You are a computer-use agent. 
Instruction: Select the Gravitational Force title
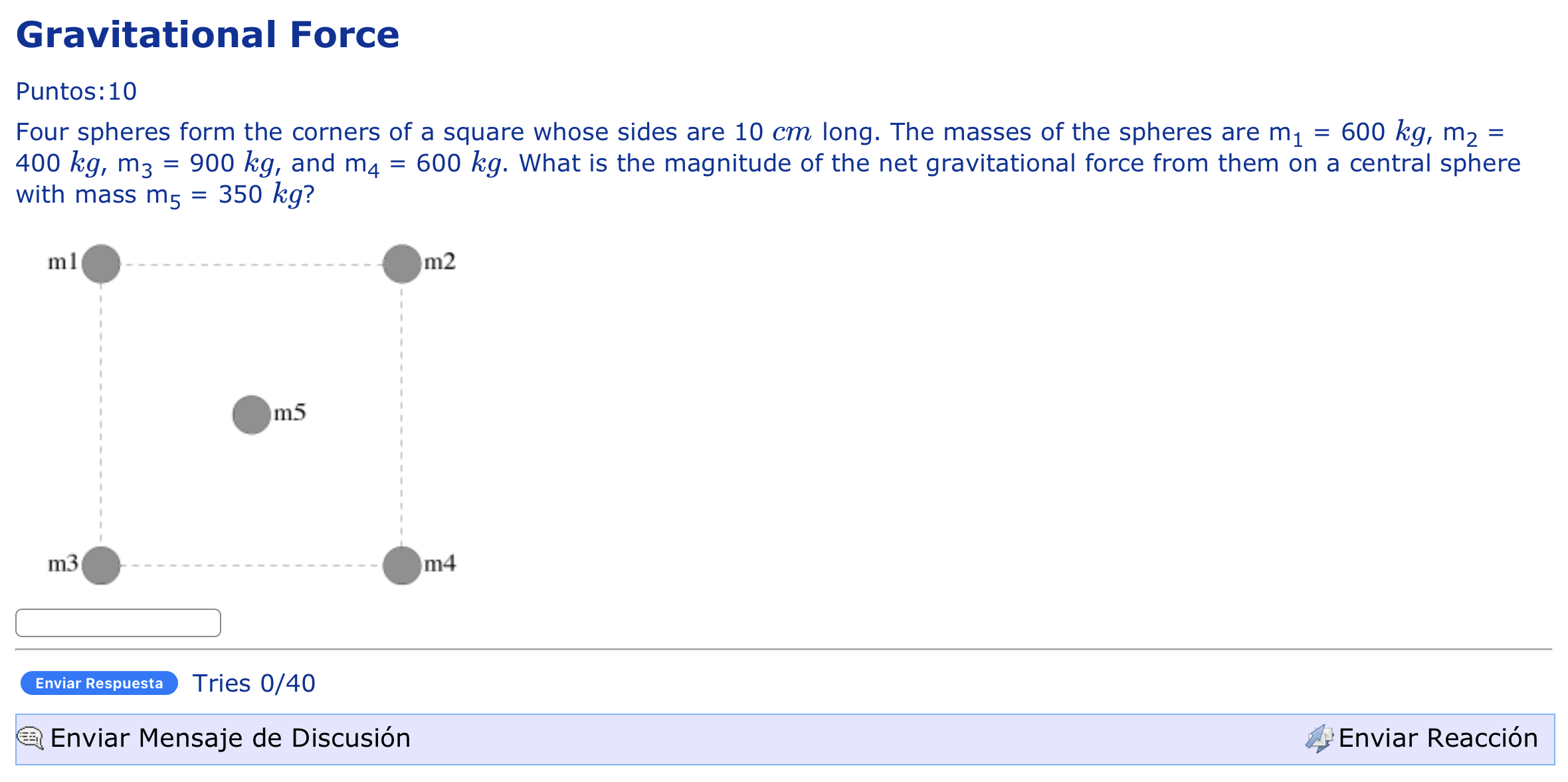tap(208, 35)
